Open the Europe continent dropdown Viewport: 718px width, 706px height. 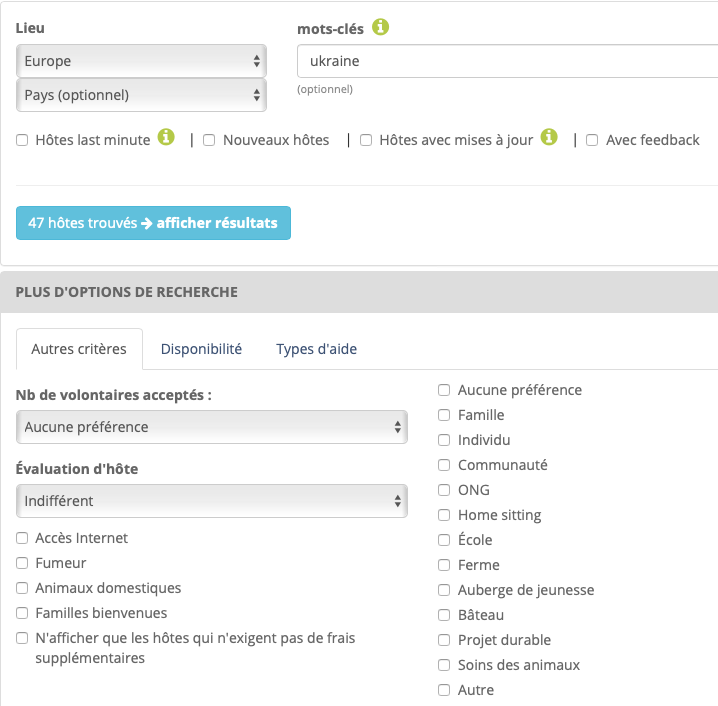(x=141, y=61)
